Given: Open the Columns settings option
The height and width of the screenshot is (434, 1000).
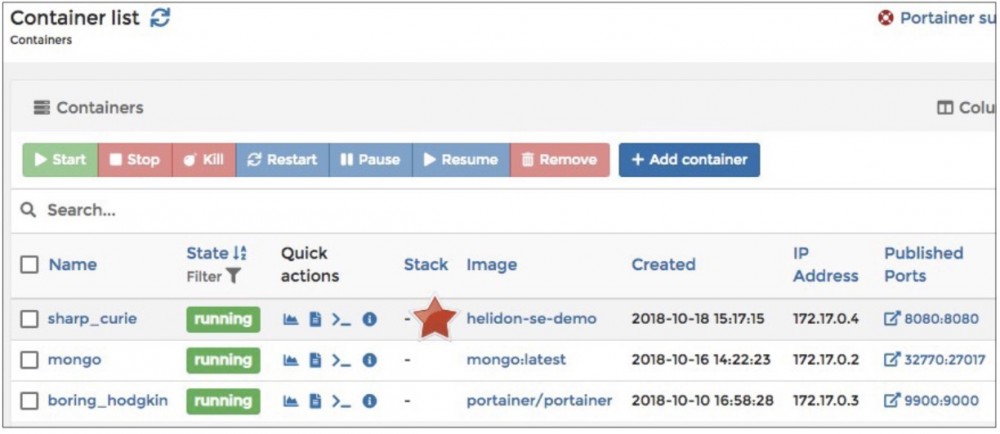Looking at the screenshot, I should point(965,108).
